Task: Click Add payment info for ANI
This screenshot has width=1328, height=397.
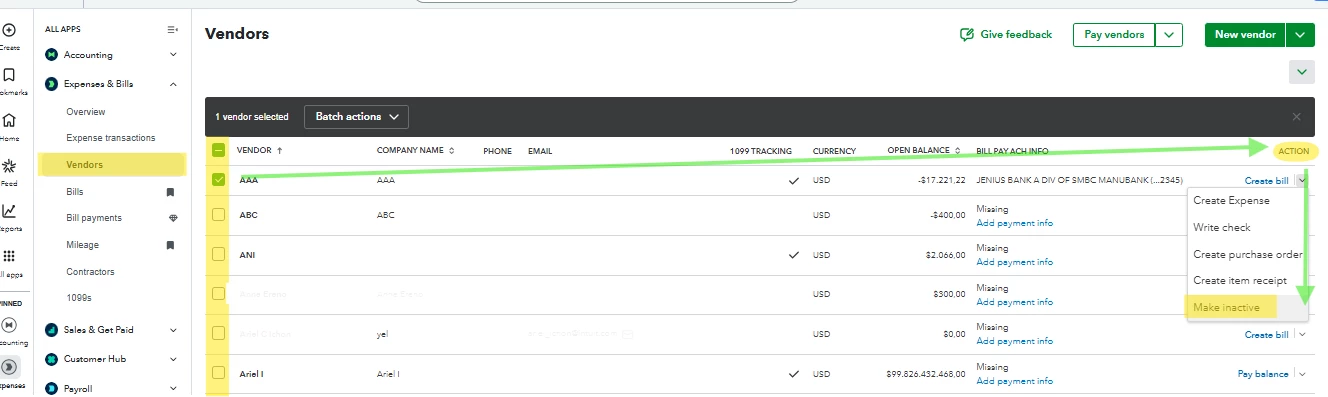Action: [x=1014, y=262]
